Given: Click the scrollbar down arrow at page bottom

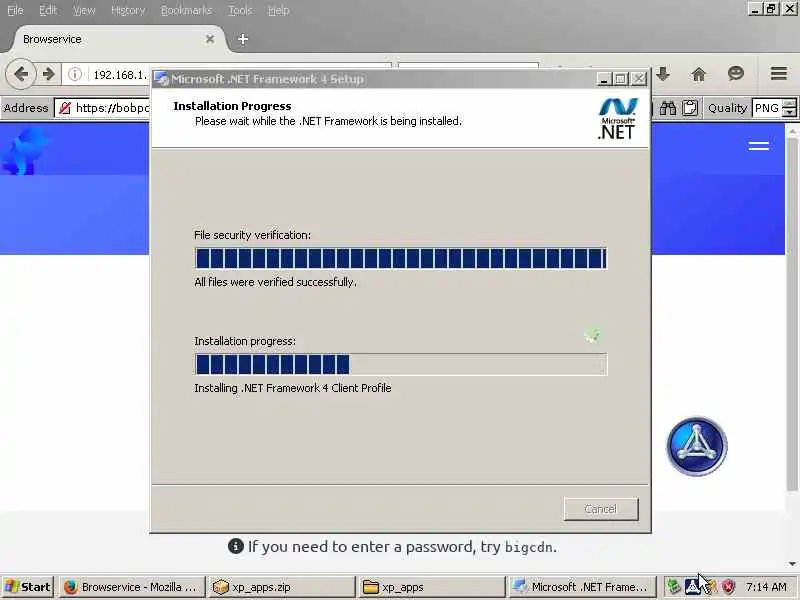Looking at the screenshot, I should click(x=792, y=563).
